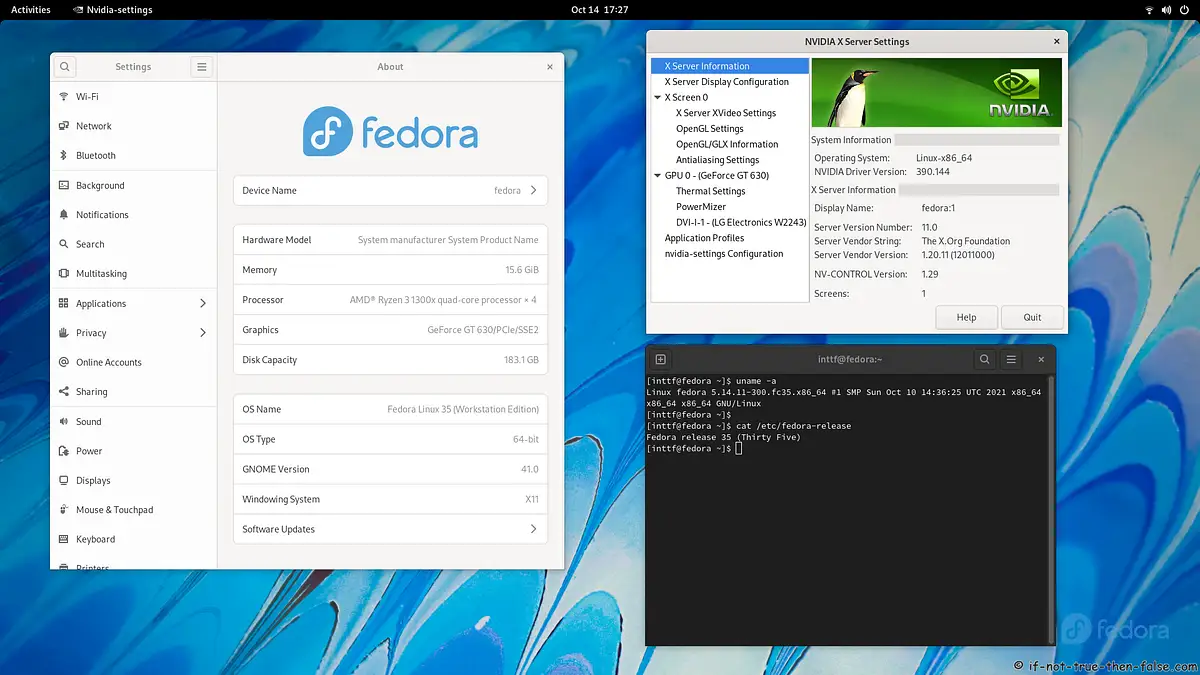This screenshot has height=675, width=1200.
Task: Select the Online Accounts icon
Action: [64, 362]
